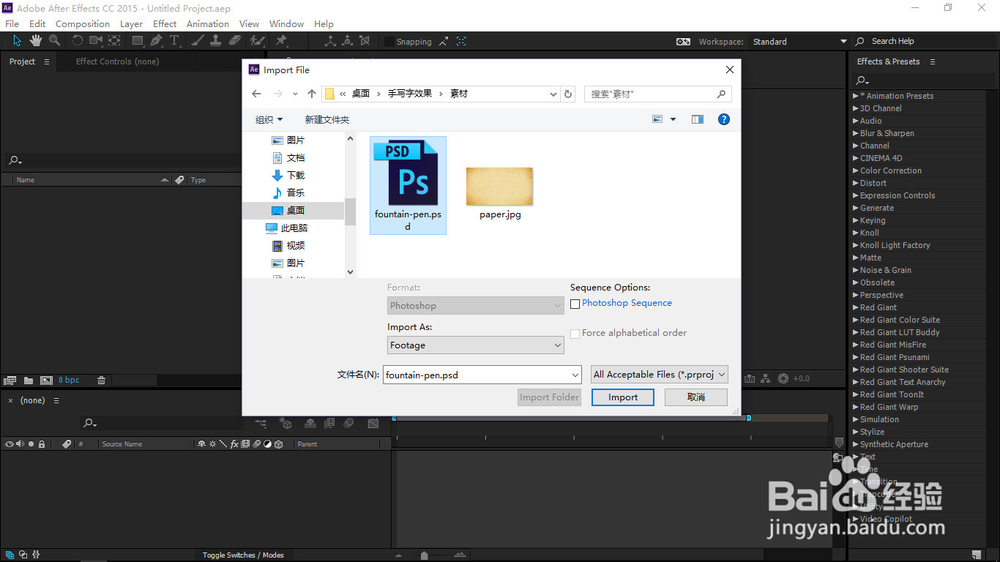
Task: Select the Hand tool
Action: point(36,41)
